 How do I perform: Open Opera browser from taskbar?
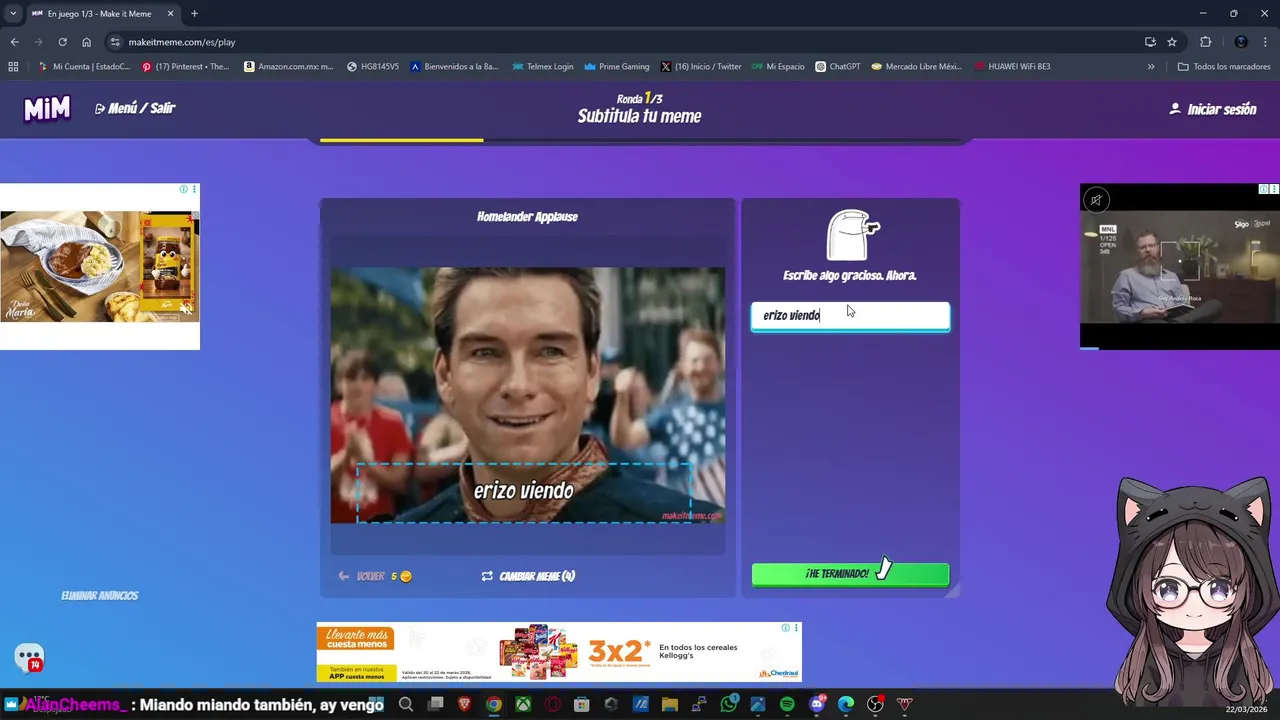pos(552,704)
